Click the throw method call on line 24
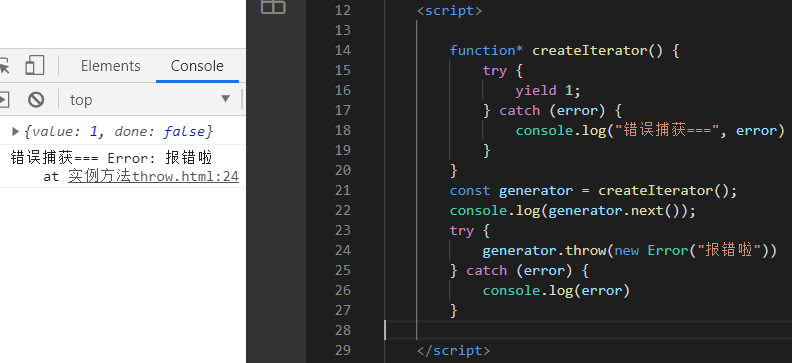The width and height of the screenshot is (792, 363). [585, 250]
